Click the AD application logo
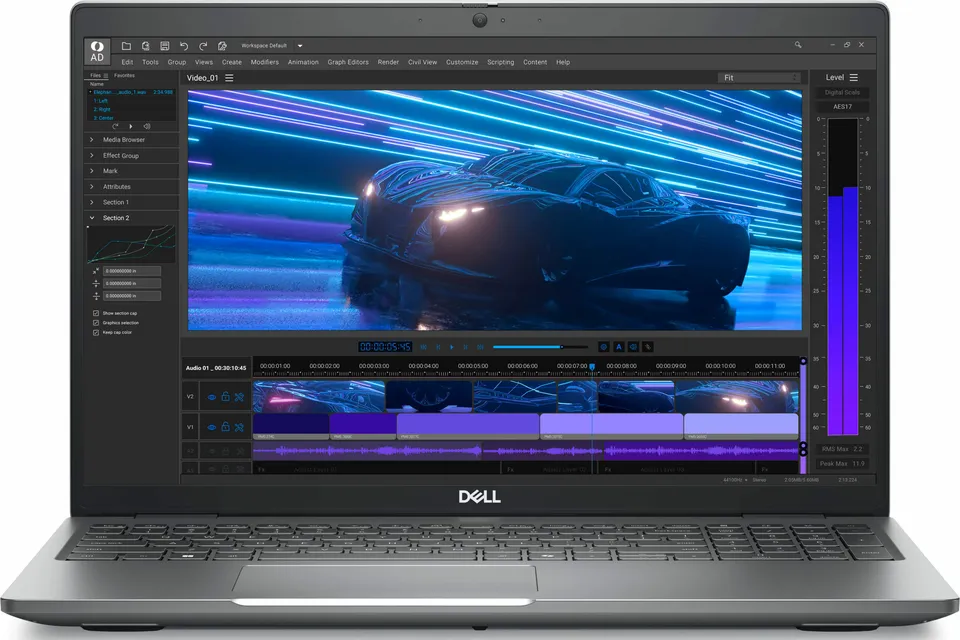Screen dimensions: 960x640 [x=97, y=51]
